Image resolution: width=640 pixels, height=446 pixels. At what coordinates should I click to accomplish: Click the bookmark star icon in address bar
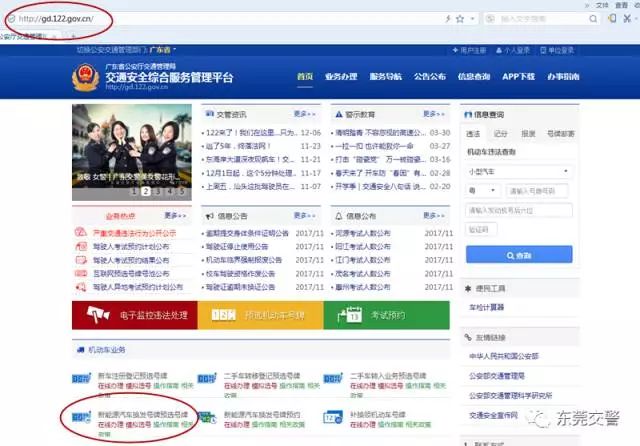(x=460, y=19)
